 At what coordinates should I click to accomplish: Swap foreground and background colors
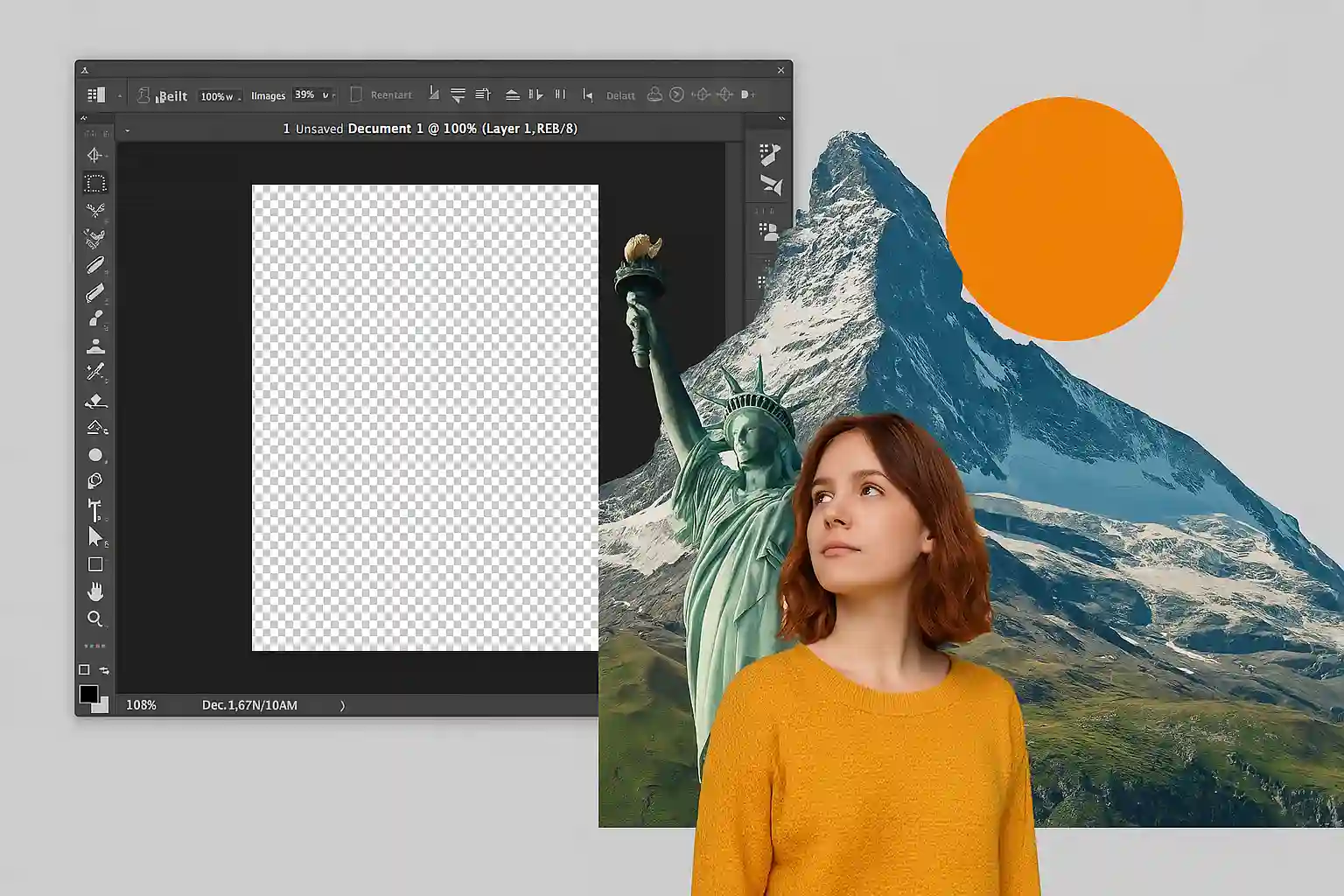(104, 670)
